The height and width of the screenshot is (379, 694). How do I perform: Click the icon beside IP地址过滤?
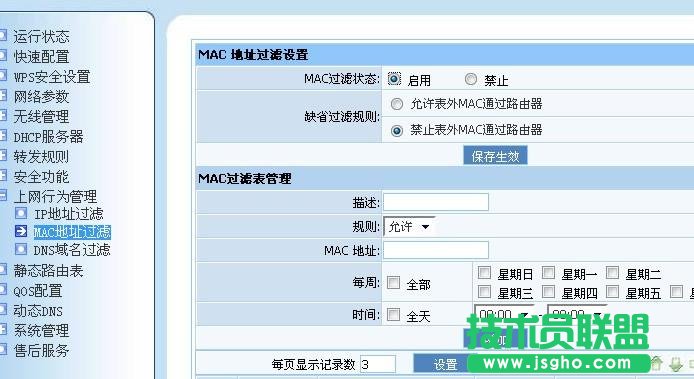pos(21,213)
